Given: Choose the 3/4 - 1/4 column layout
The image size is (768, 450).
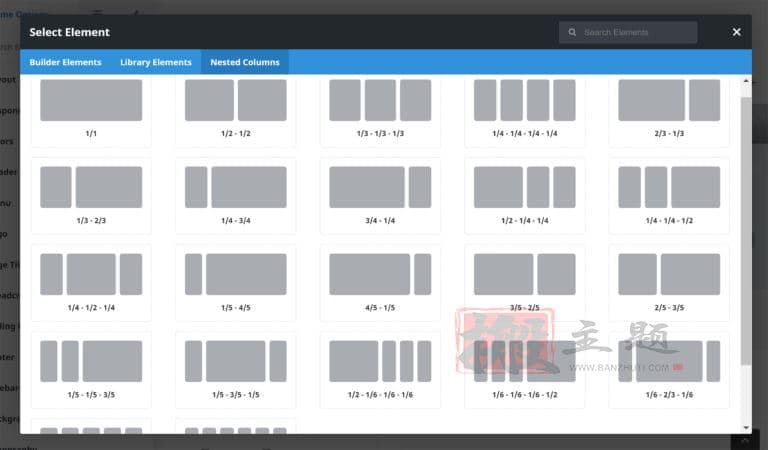Looking at the screenshot, I should click(380, 196).
